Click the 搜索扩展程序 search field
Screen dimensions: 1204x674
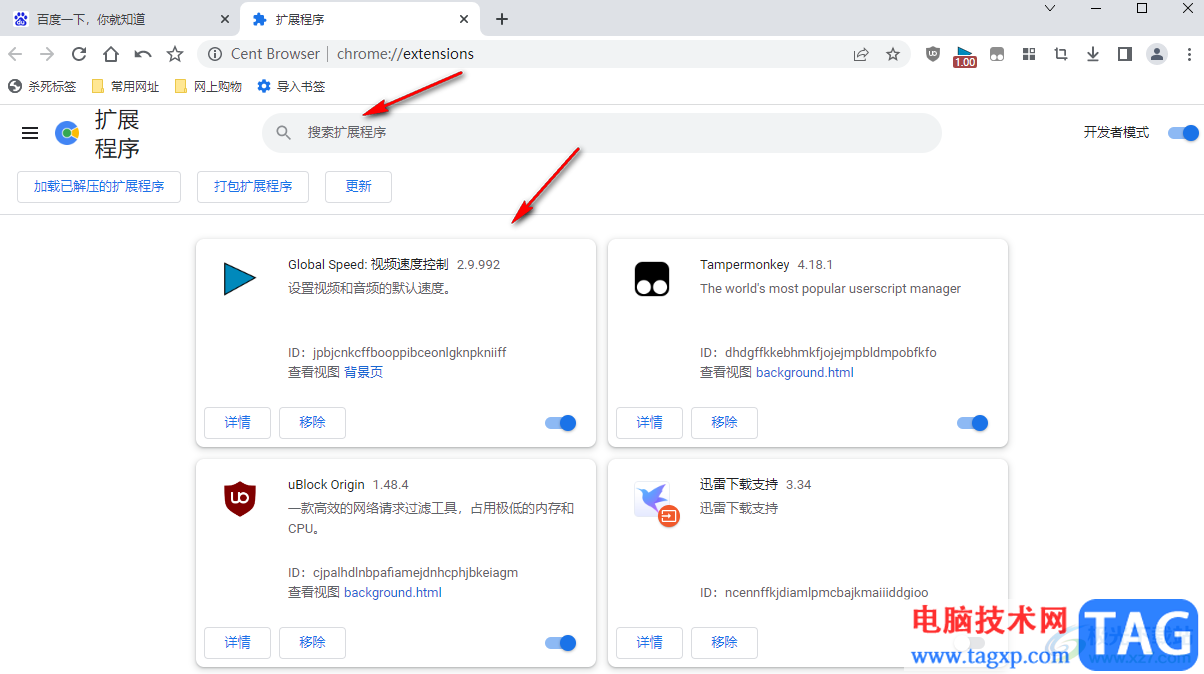click(602, 132)
